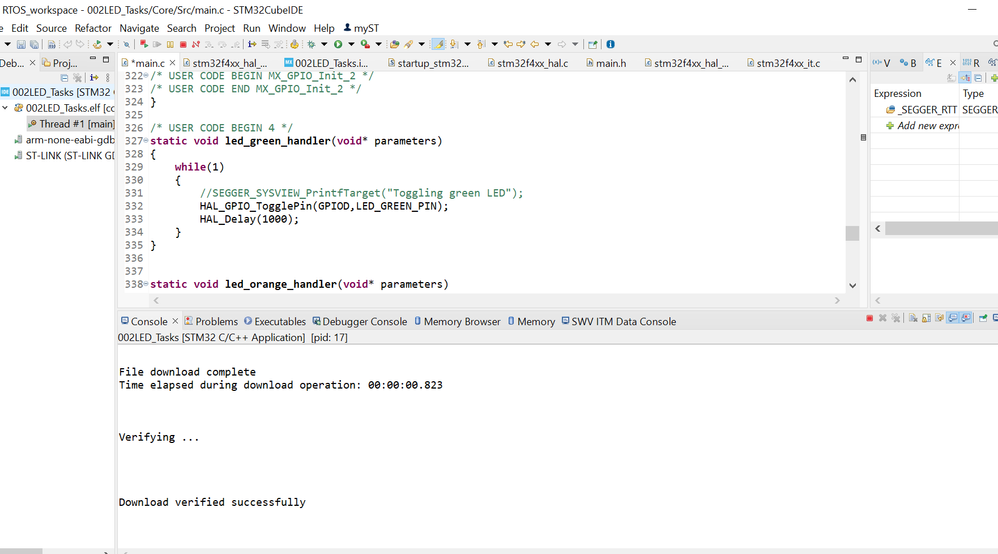Open the Next Annotation dropdown arrow

(468, 45)
